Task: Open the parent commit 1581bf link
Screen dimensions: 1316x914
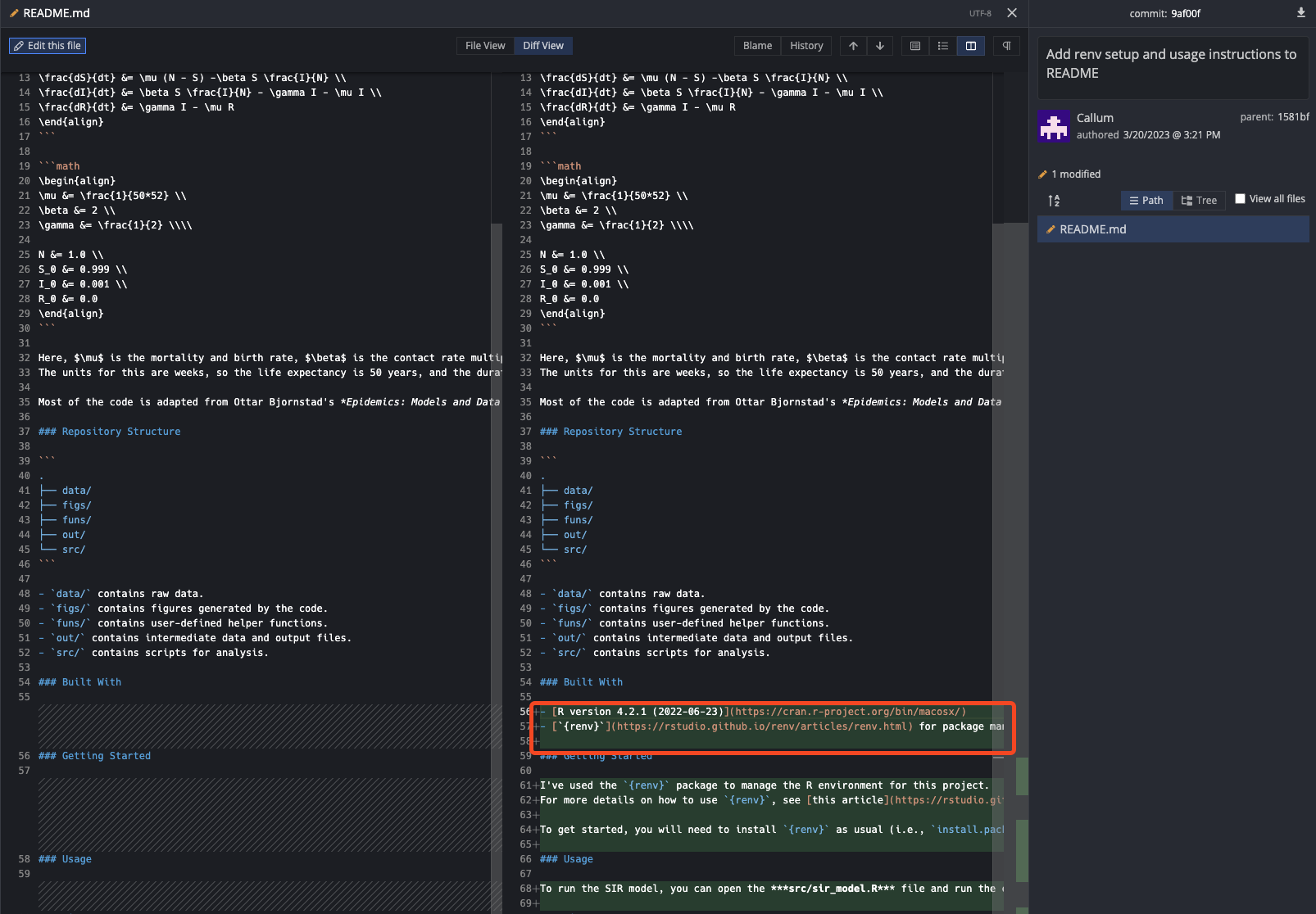Action: [1292, 117]
